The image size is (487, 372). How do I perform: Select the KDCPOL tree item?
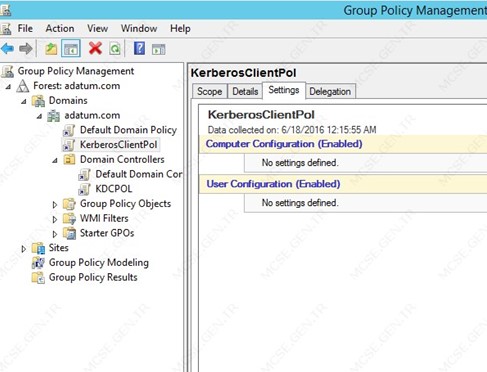point(114,189)
